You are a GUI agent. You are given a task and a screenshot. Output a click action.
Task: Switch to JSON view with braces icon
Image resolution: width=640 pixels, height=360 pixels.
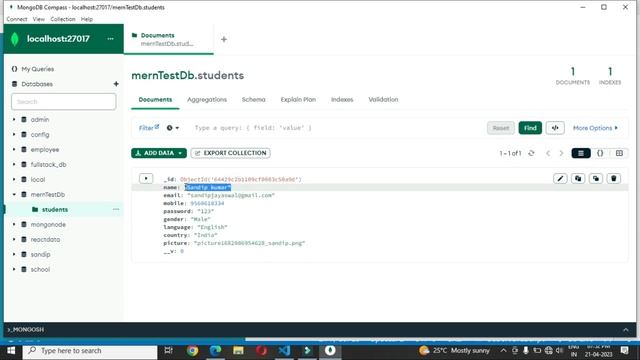600,153
